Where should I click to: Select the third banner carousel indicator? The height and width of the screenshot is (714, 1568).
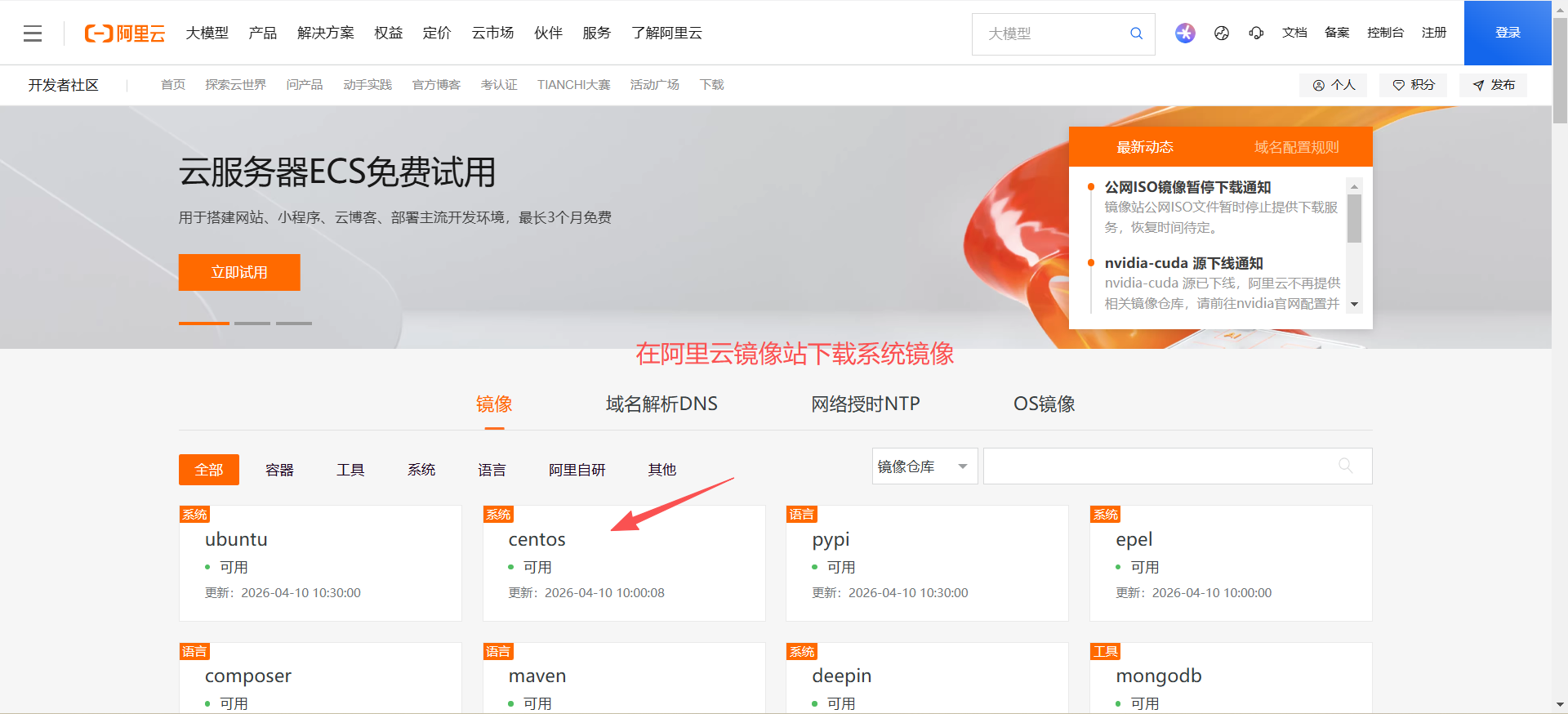pos(294,324)
